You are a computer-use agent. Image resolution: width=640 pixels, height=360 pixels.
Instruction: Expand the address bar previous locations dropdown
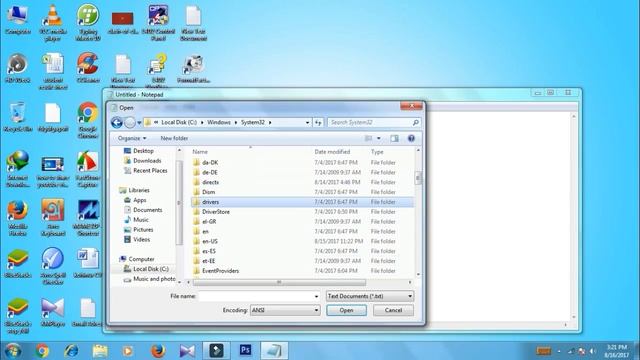[x=307, y=122]
